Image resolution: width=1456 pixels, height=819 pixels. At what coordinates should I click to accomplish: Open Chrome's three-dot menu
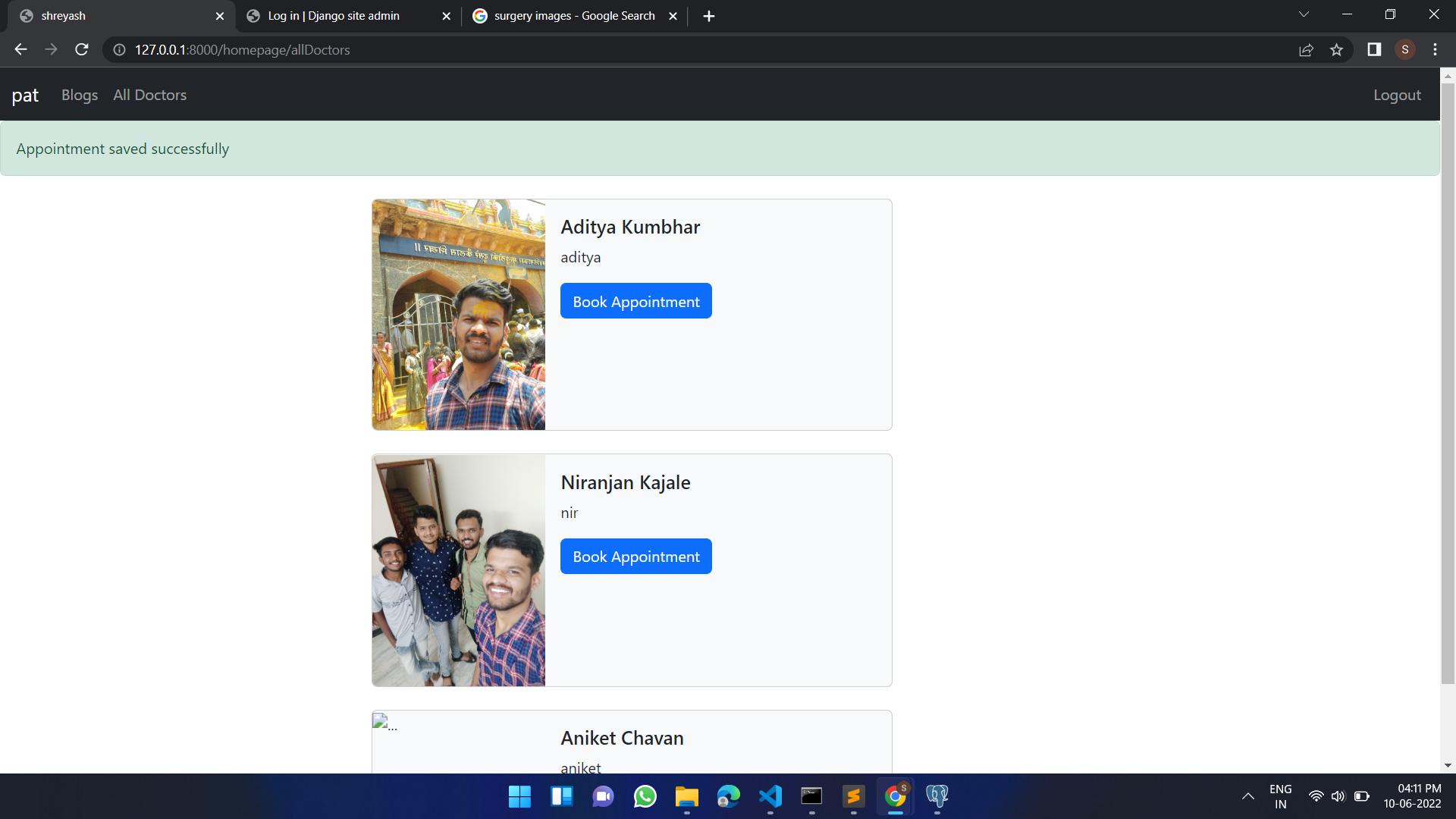(1435, 49)
